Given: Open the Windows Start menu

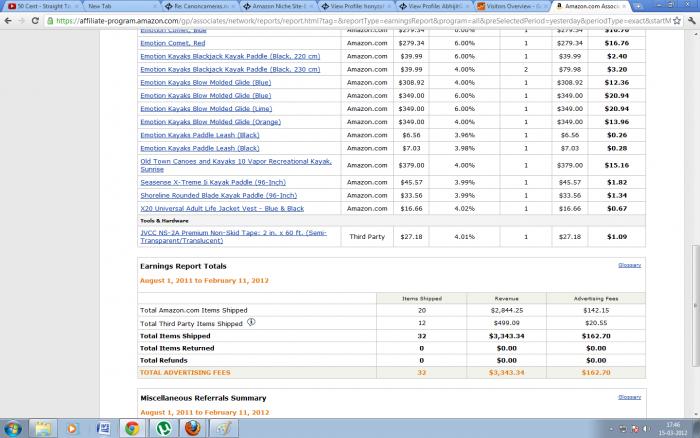Looking at the screenshot, I should click(x=12, y=429).
